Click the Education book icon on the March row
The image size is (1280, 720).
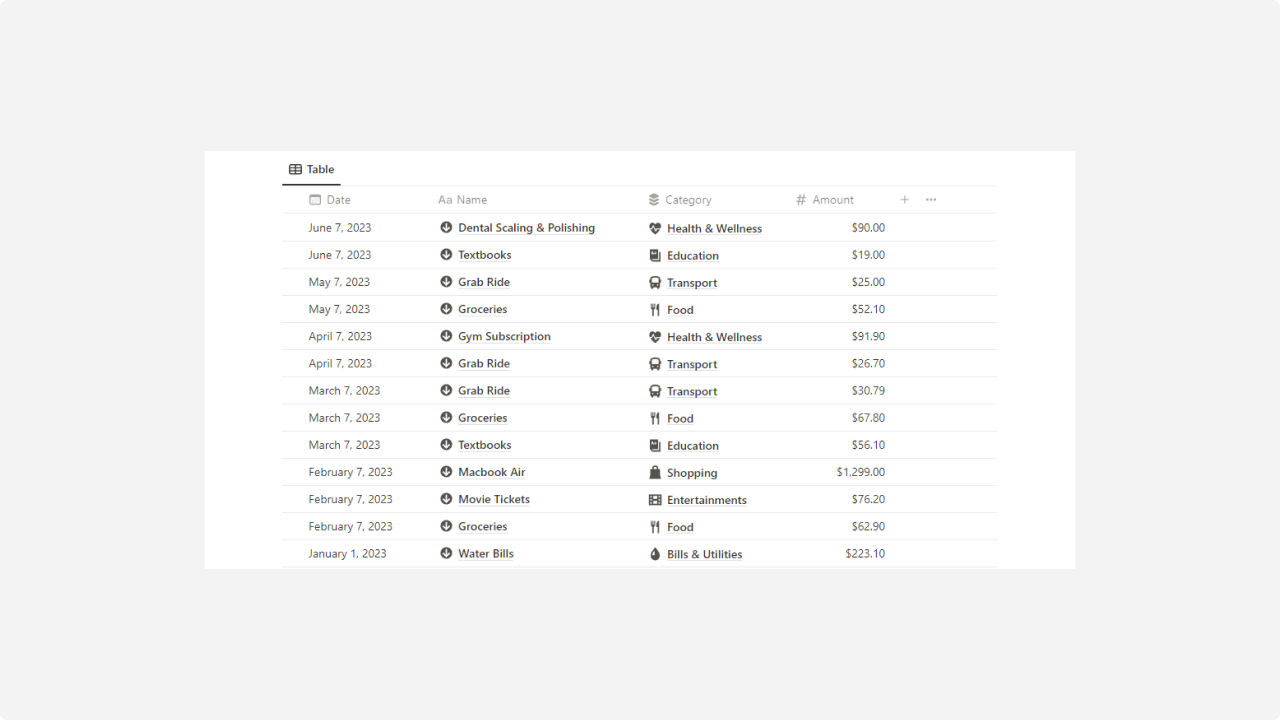pyautogui.click(x=655, y=445)
